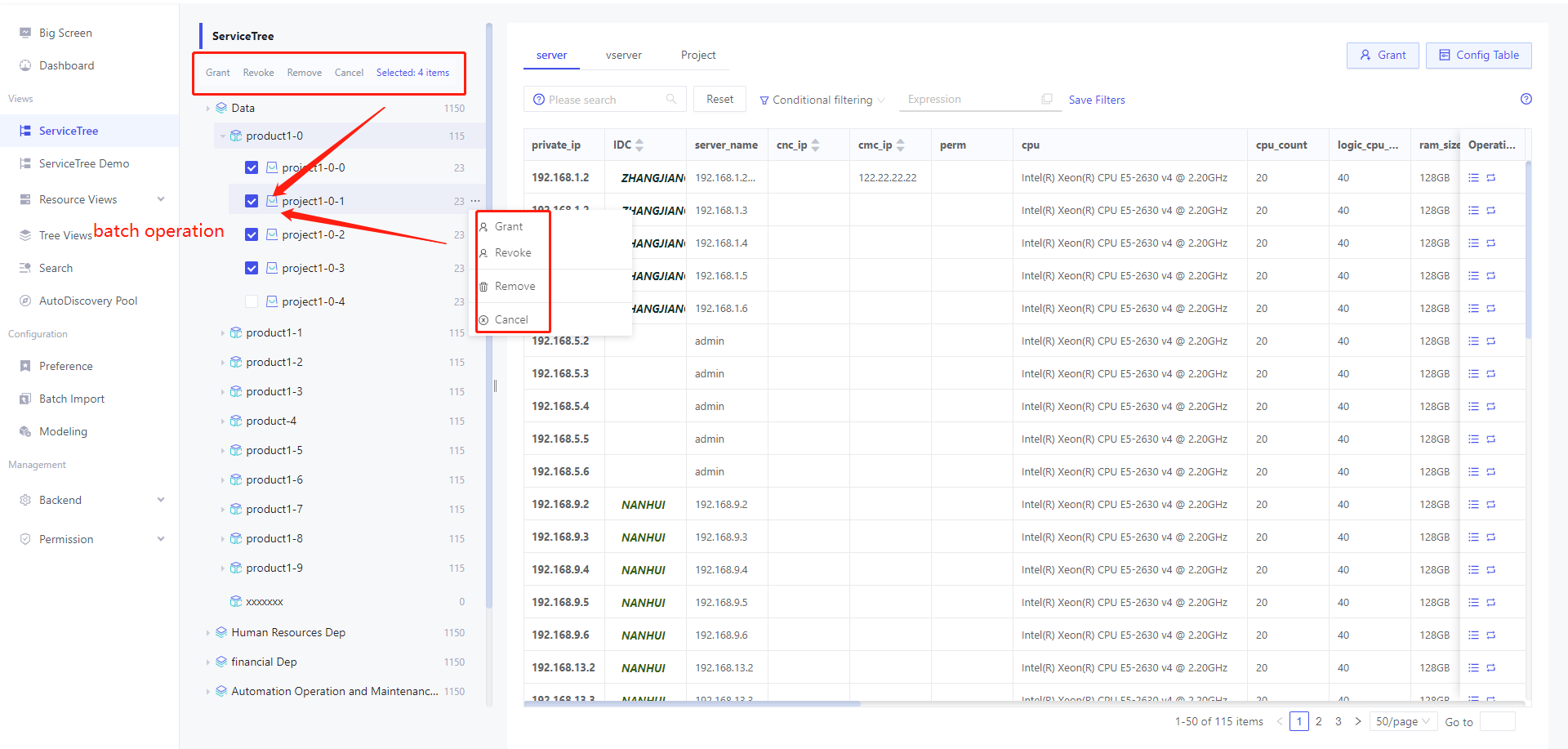The height and width of the screenshot is (749, 1568).
Task: Expand the product1-1 tree node
Action: [x=222, y=333]
